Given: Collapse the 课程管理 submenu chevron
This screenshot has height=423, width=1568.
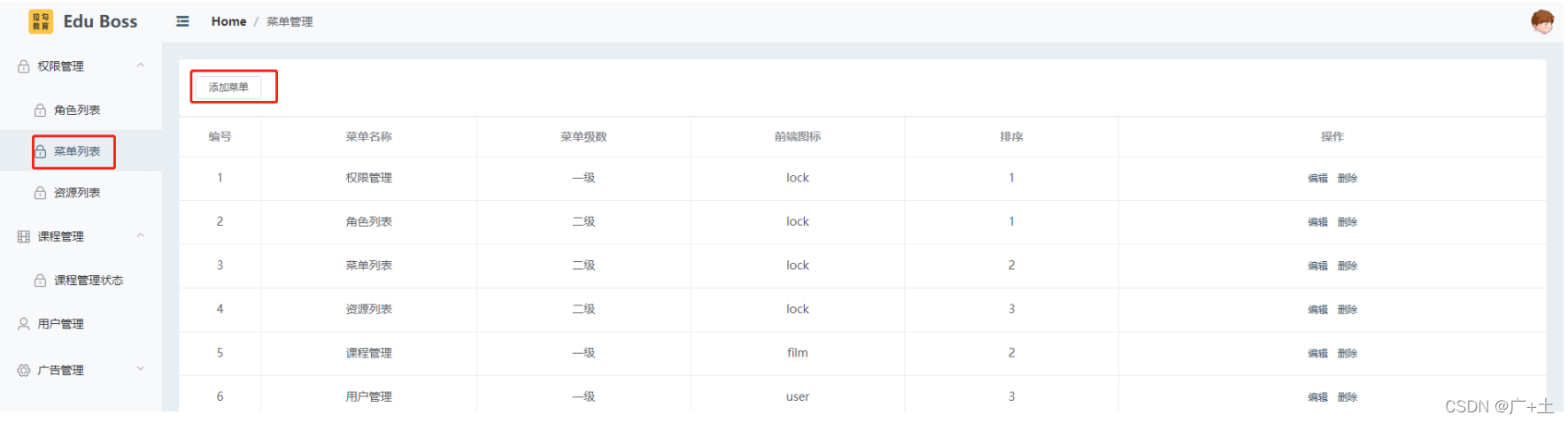Looking at the screenshot, I should pos(141,235).
